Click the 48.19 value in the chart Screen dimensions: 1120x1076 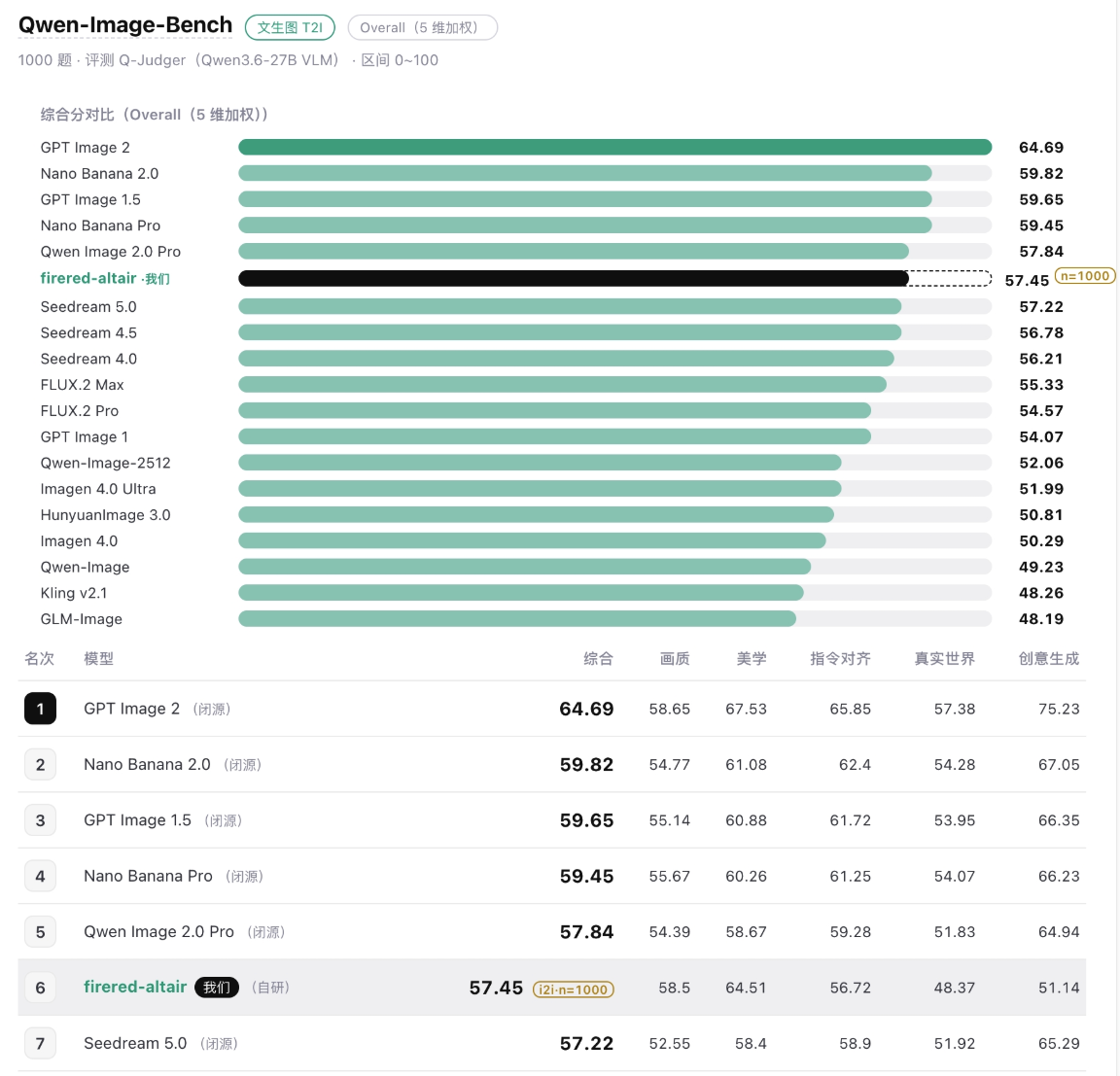[x=1041, y=619]
